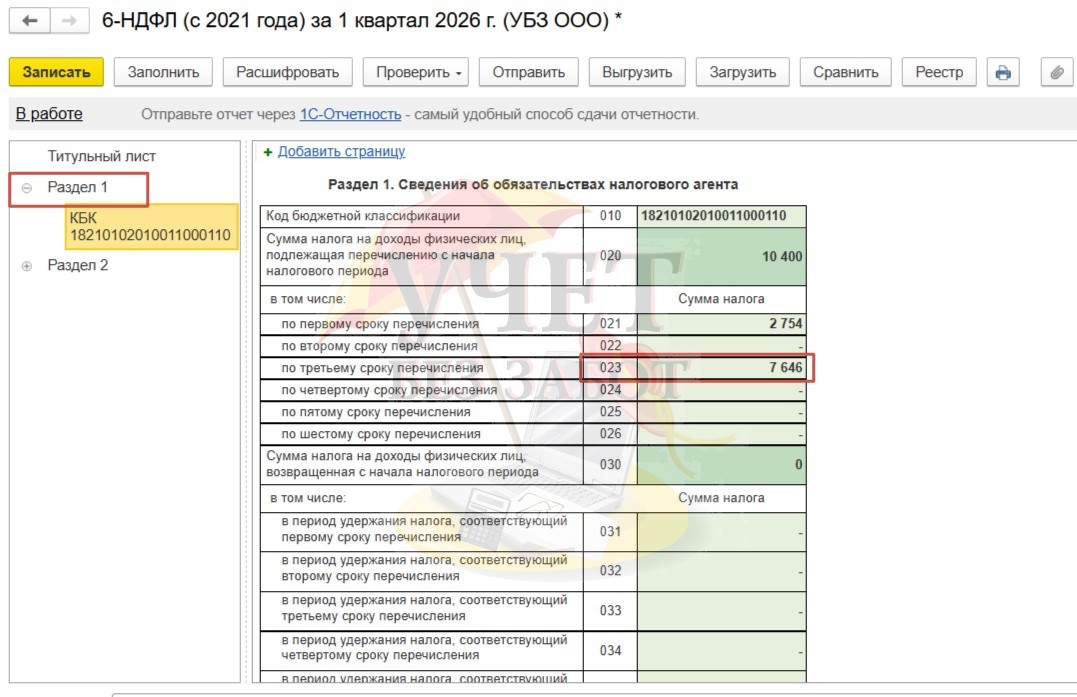Open the 1С-Отчетность link

[x=350, y=114]
